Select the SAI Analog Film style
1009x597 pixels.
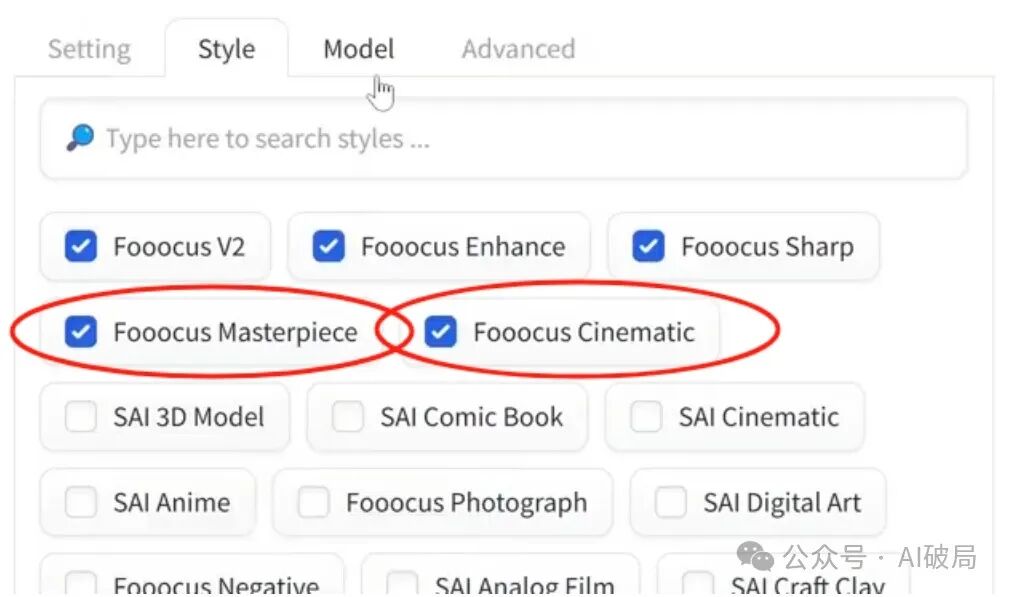pos(402,584)
